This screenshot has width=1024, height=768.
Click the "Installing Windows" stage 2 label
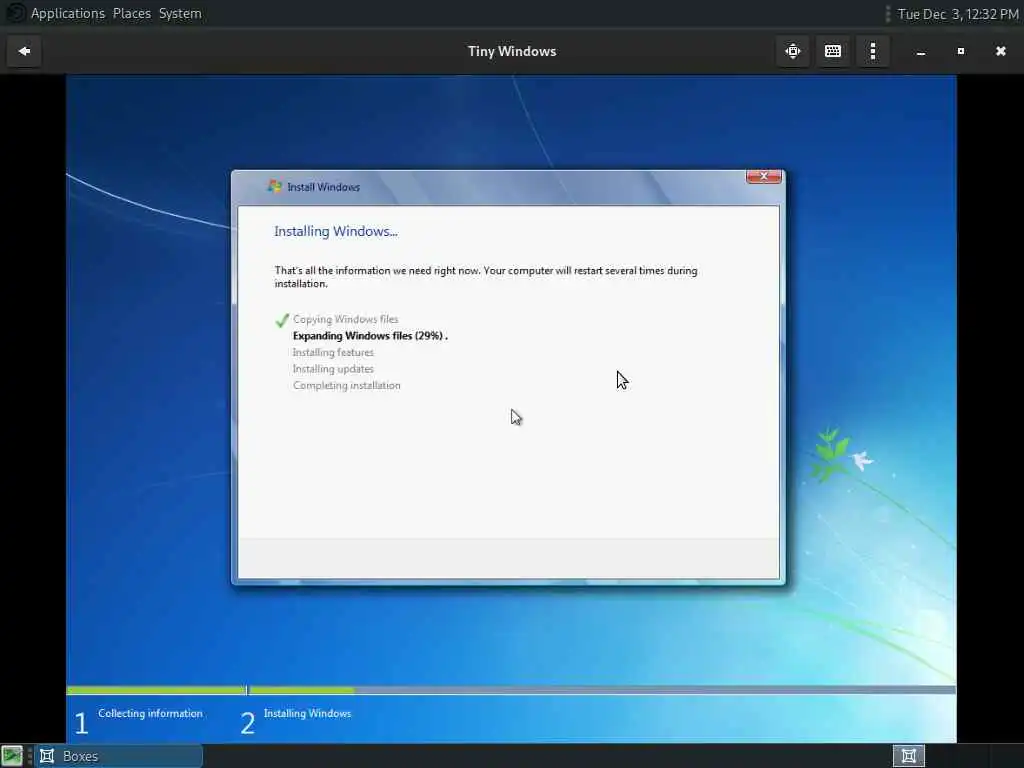pyautogui.click(x=308, y=713)
